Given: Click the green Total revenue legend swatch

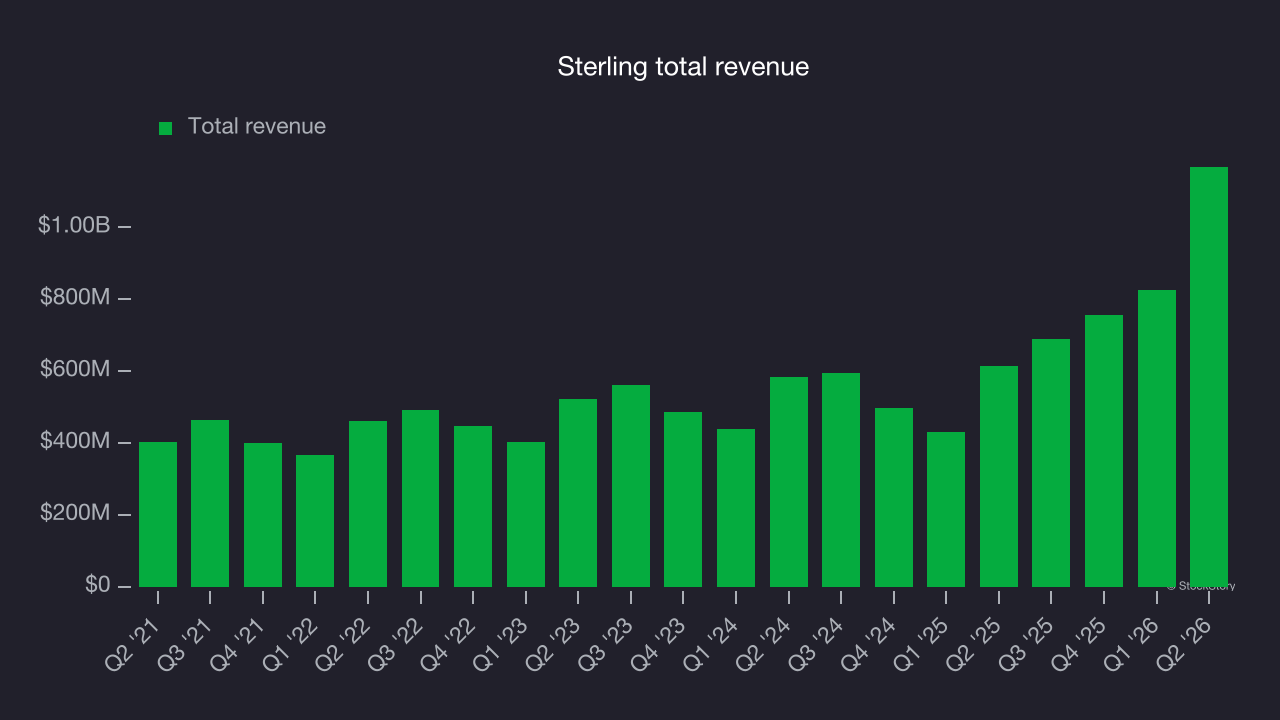Looking at the screenshot, I should pos(166,128).
